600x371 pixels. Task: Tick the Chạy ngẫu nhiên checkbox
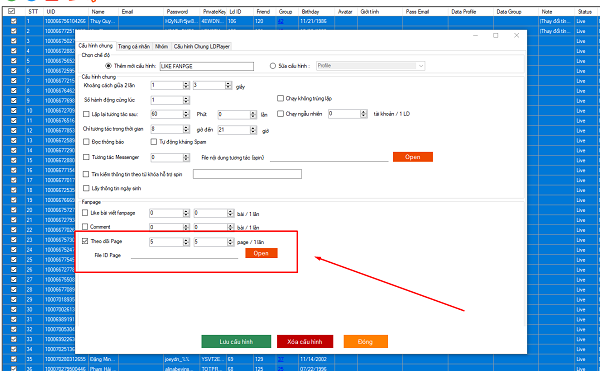click(280, 114)
